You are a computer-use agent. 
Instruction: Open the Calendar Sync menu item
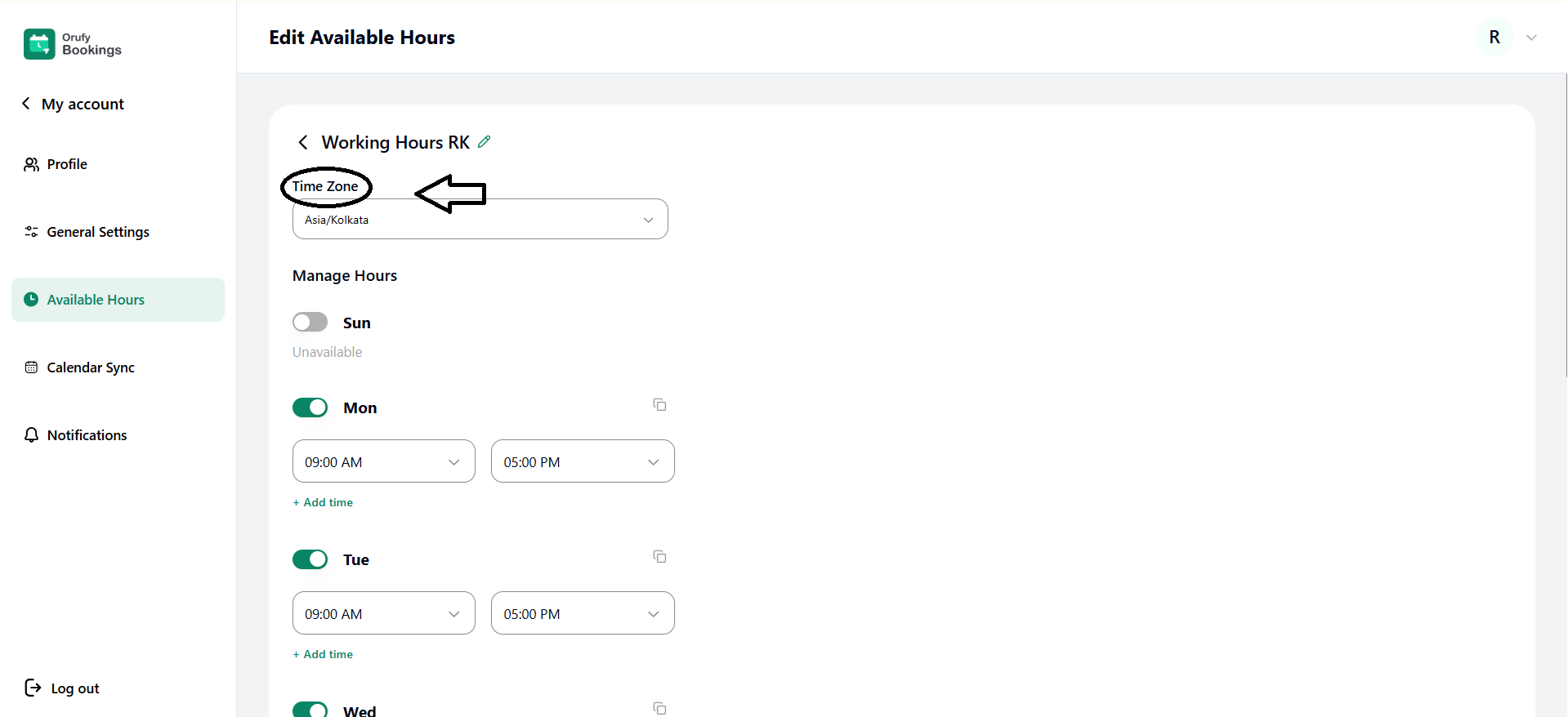tap(90, 367)
